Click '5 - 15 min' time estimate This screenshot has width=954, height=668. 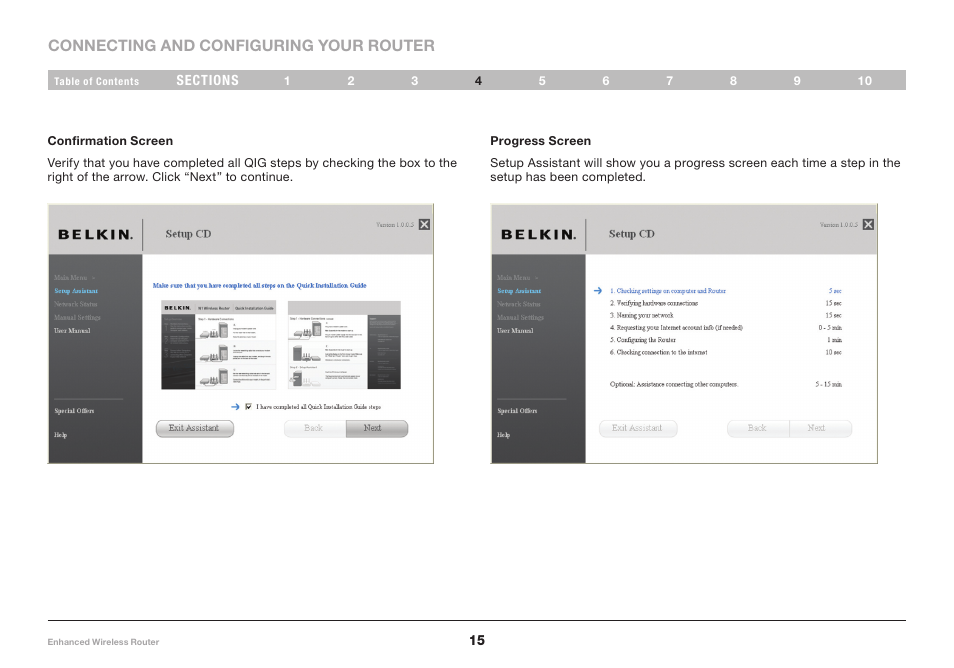coord(829,384)
